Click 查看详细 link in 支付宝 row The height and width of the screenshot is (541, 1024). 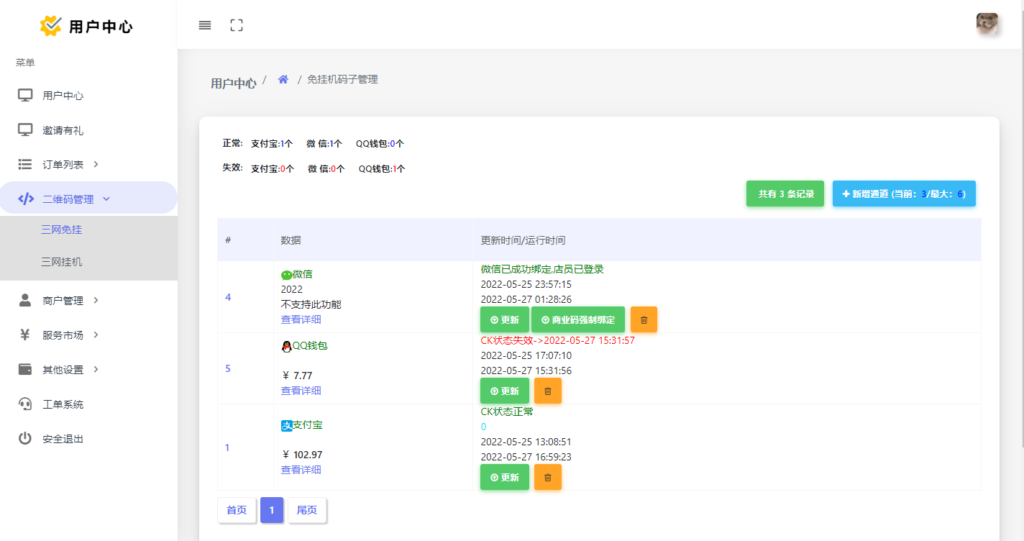tap(300, 470)
